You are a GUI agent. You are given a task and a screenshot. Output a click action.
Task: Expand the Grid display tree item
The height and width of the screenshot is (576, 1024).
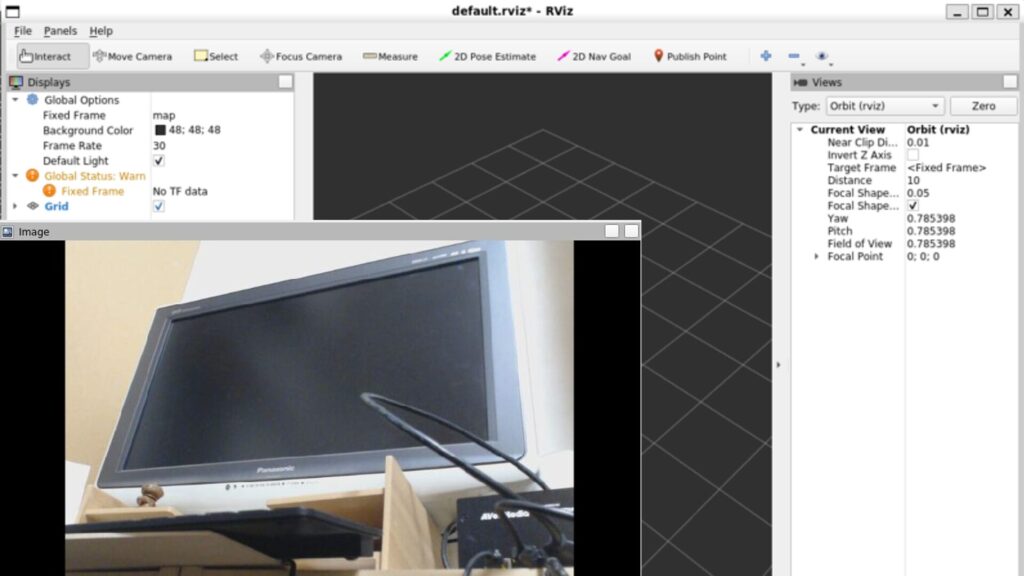click(15, 206)
